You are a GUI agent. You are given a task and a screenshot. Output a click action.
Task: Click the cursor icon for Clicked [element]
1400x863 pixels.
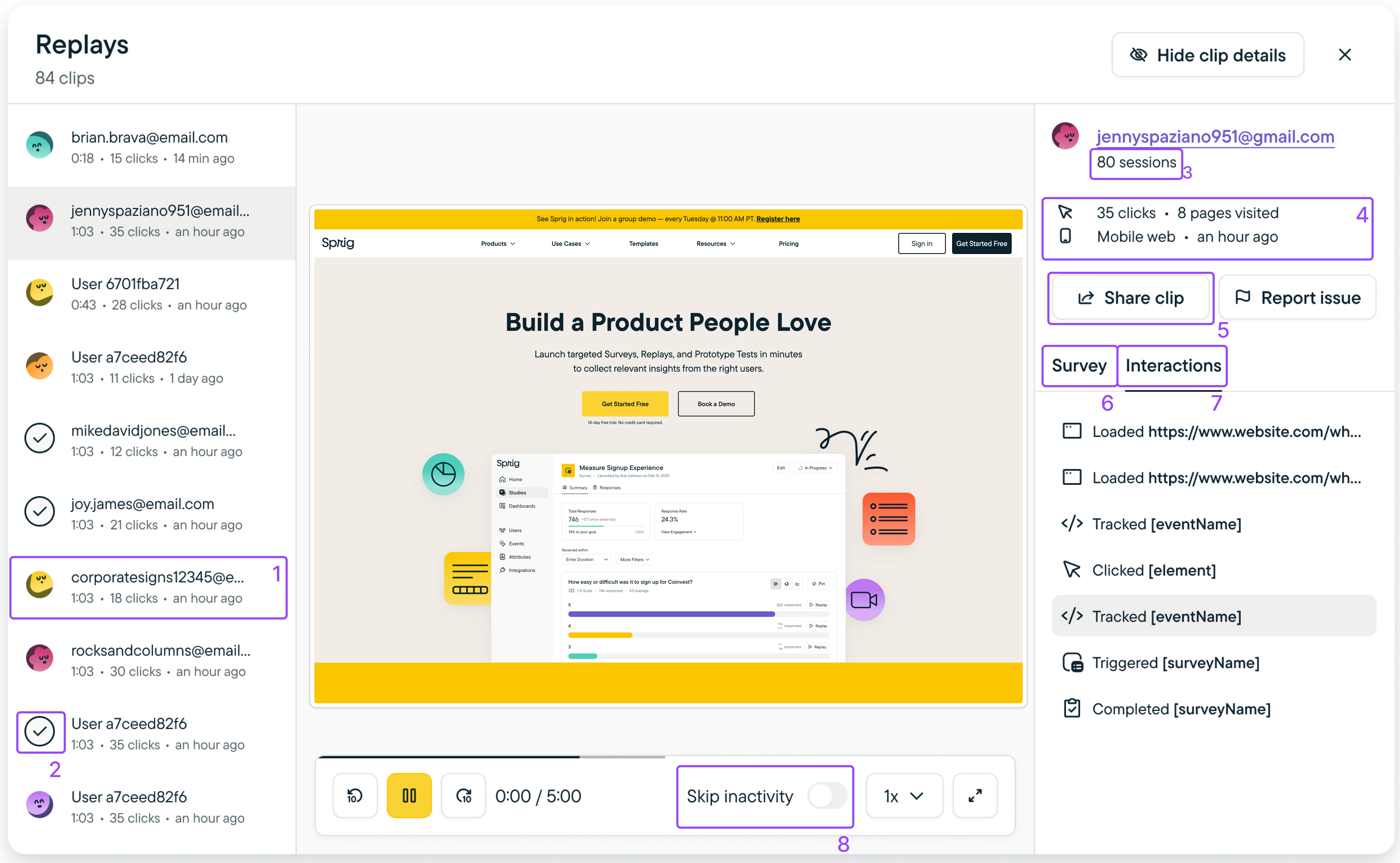click(1072, 570)
